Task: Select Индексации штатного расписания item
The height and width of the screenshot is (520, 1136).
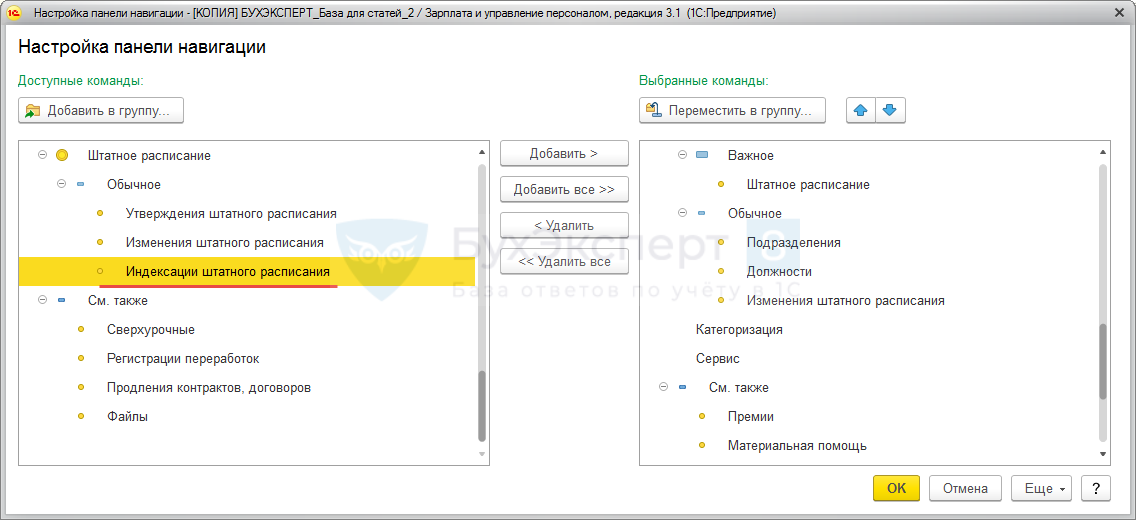Action: tap(227, 271)
